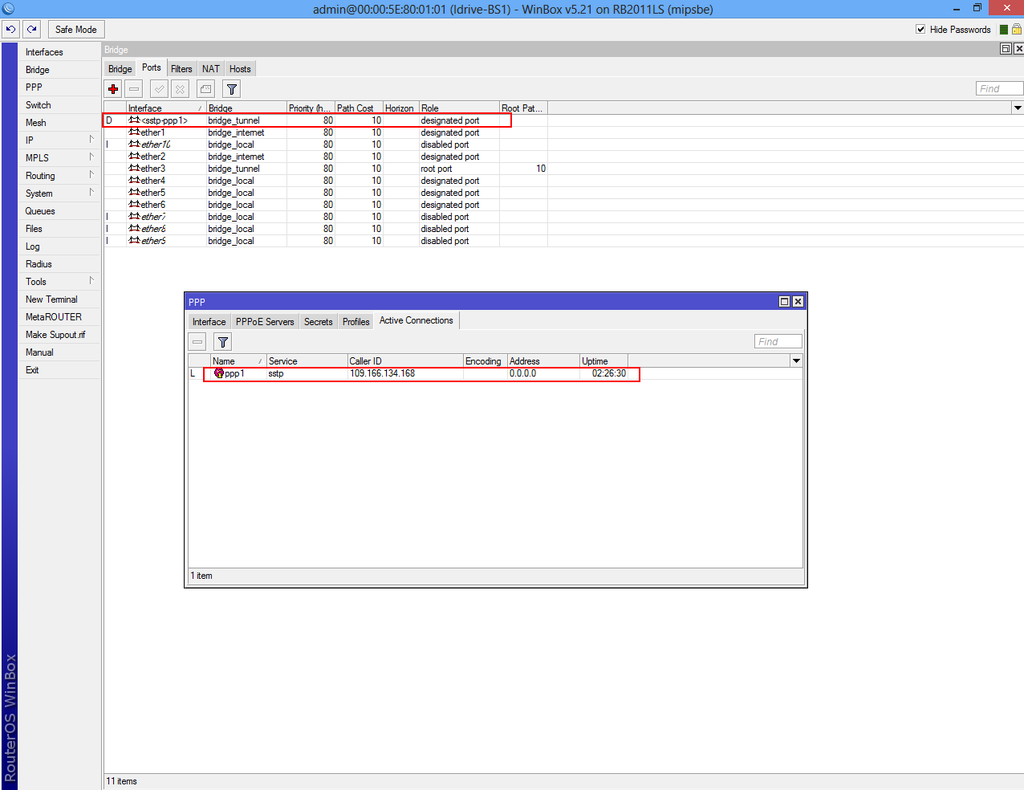Screen dimensions: 1024x790
Task: Expand the IP menu in the sidebar
Action: 31,140
